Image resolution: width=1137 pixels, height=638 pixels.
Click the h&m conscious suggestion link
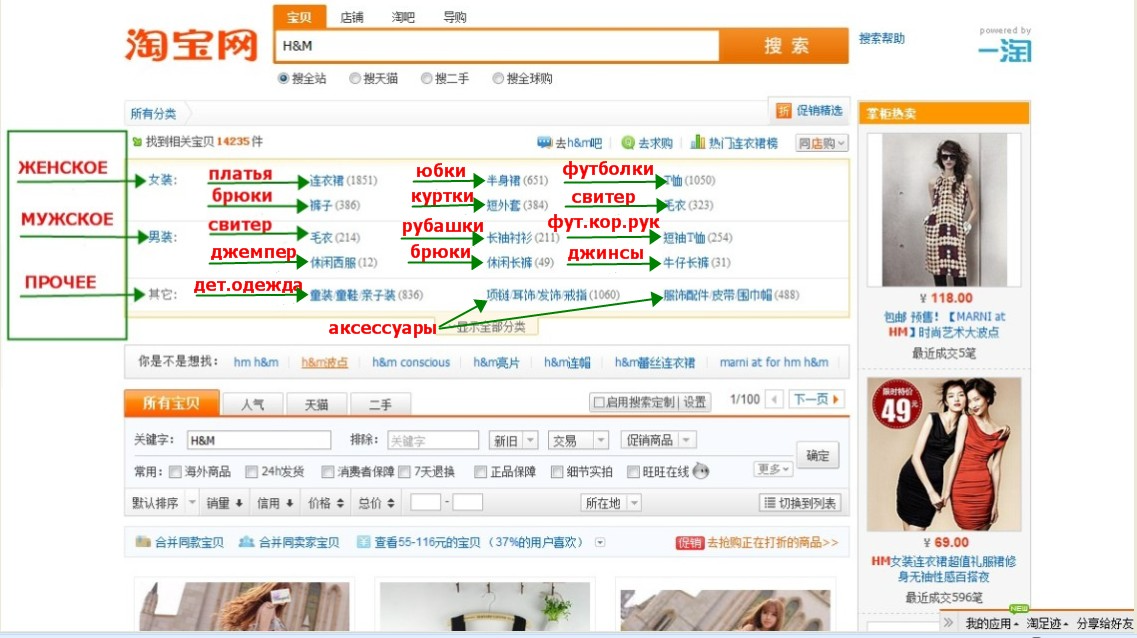click(410, 362)
